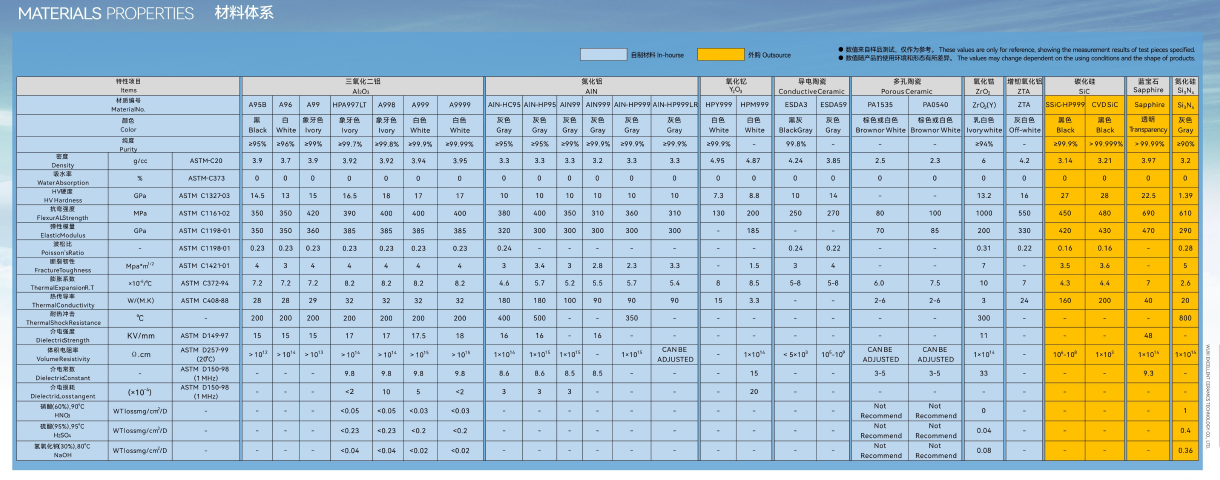Viewport: 1220px width, 480px height.
Task: Click the HPY999 material column header
Action: pos(718,104)
